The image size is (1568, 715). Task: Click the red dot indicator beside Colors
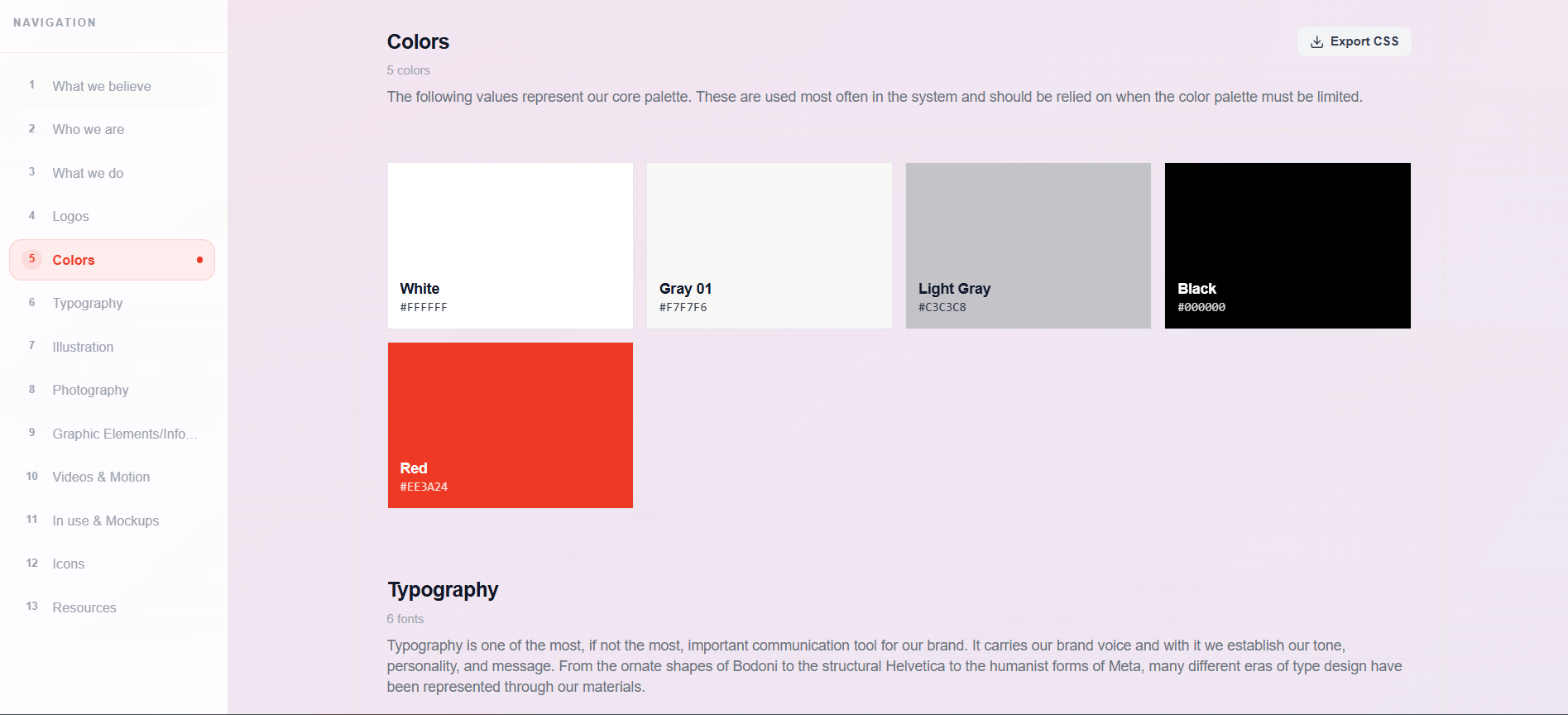(x=199, y=259)
